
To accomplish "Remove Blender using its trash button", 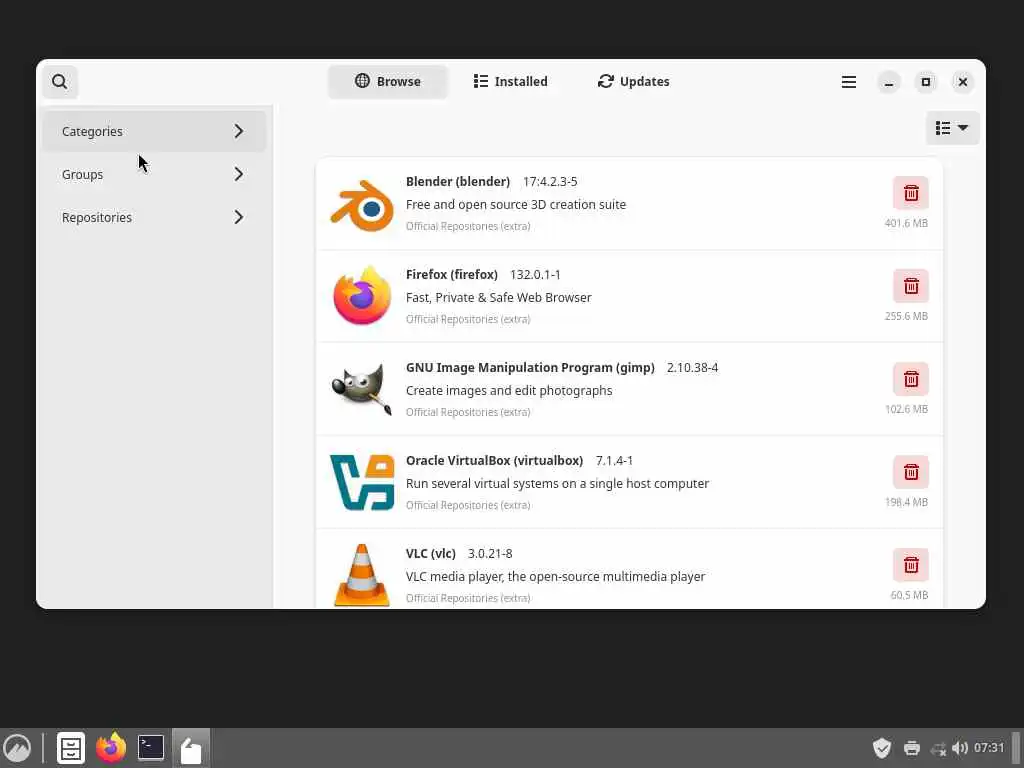I will pos(910,193).
